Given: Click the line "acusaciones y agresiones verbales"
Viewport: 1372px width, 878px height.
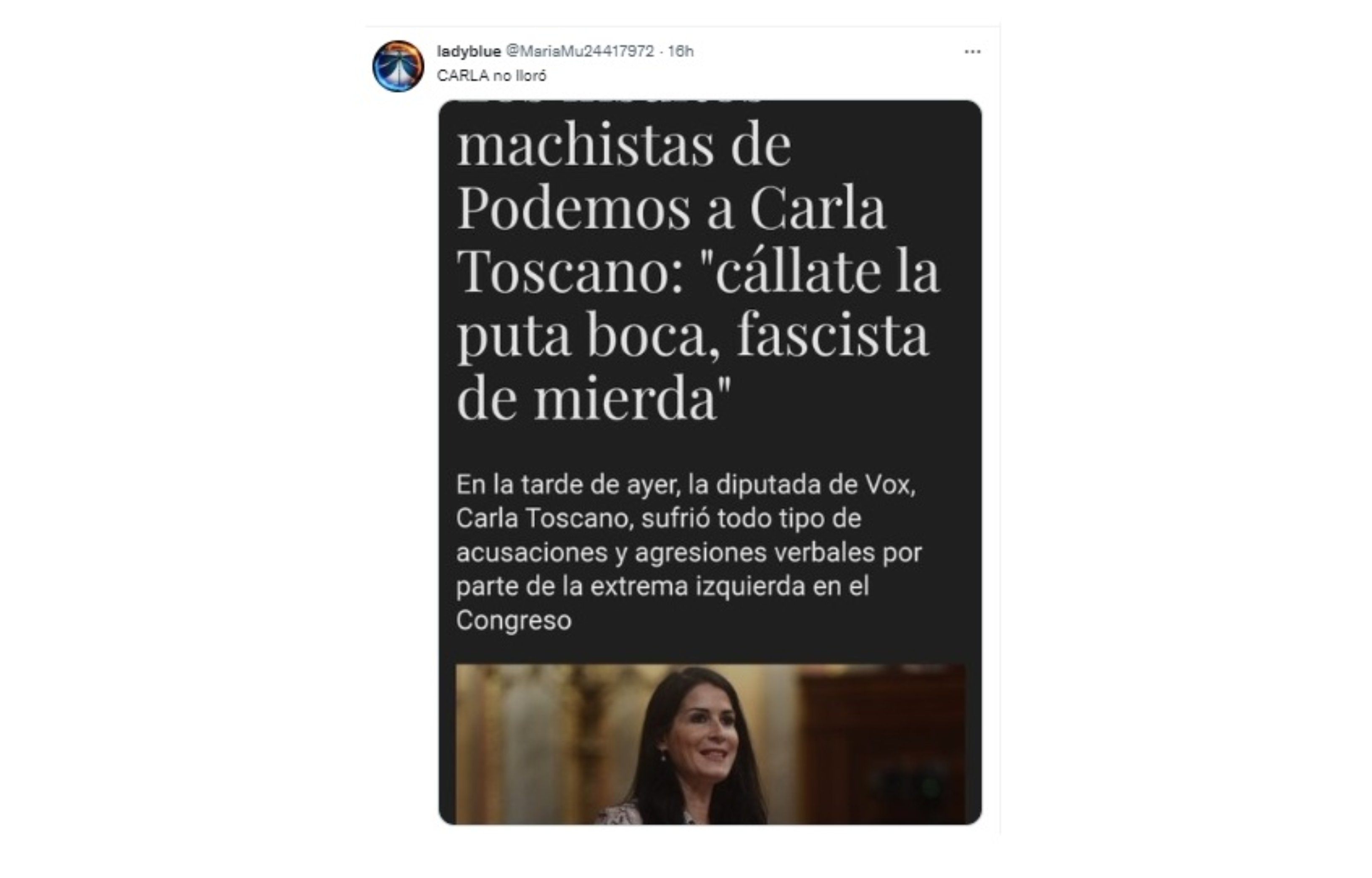Looking at the screenshot, I should (665, 552).
